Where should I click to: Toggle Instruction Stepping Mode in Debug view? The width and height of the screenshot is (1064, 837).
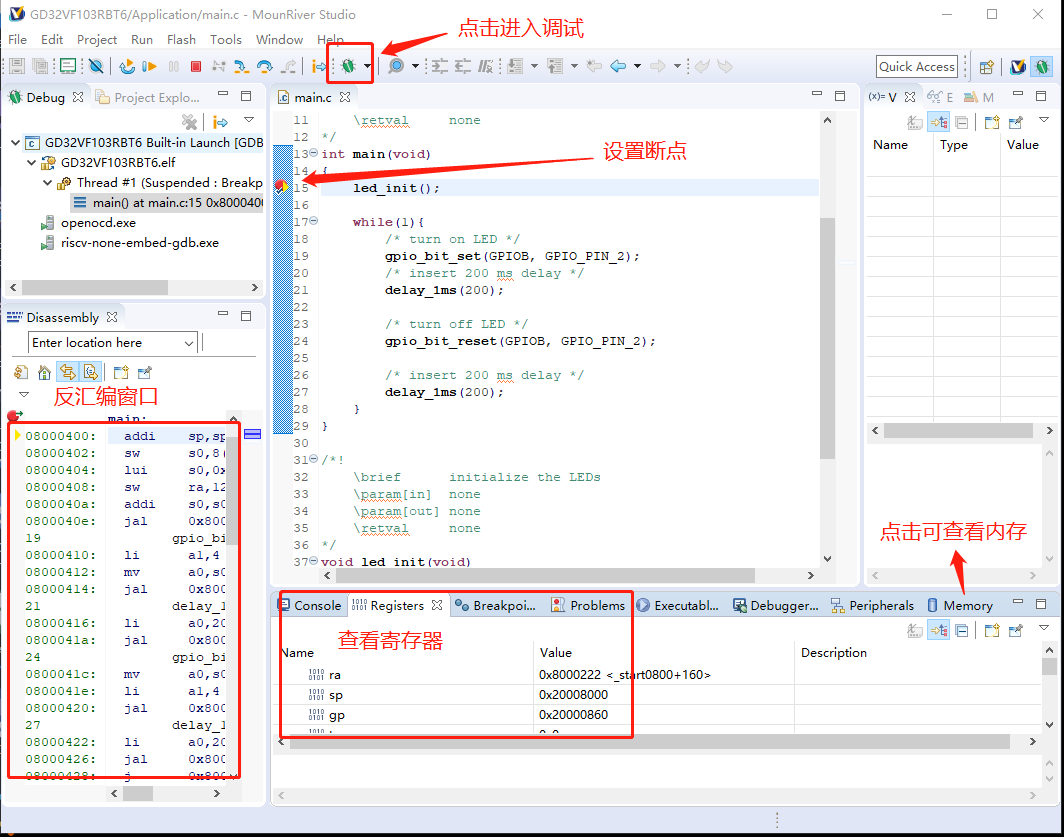click(x=221, y=122)
